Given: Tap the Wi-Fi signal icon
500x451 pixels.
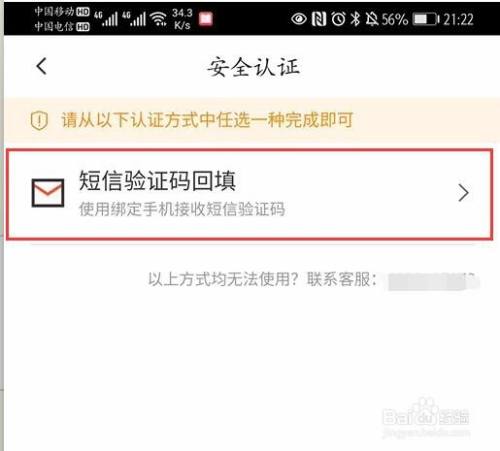Looking at the screenshot, I should (159, 19).
